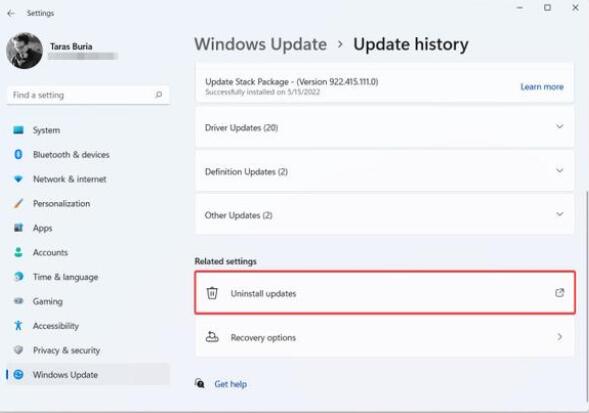
Task: Click the Recovery options cloud icon
Action: [x=212, y=337]
